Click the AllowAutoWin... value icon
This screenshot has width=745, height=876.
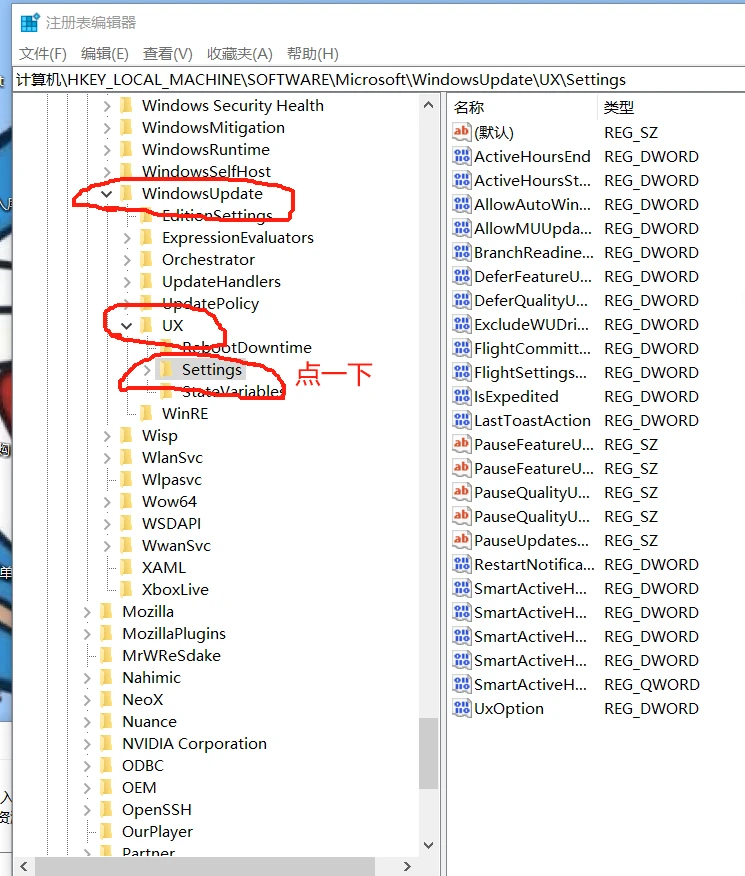pyautogui.click(x=461, y=204)
